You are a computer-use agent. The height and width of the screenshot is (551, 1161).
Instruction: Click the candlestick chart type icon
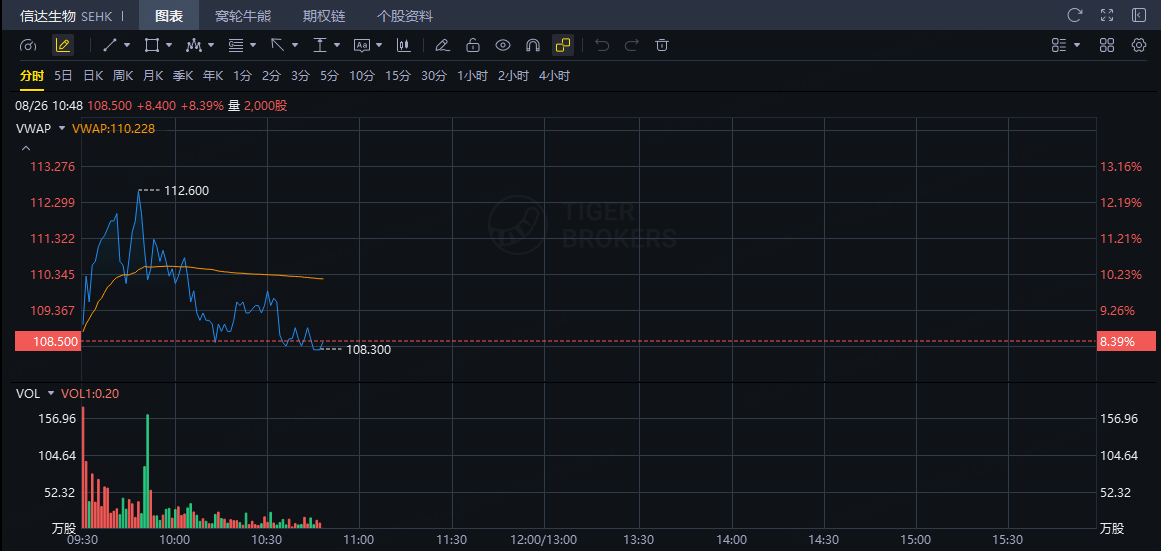coord(404,46)
